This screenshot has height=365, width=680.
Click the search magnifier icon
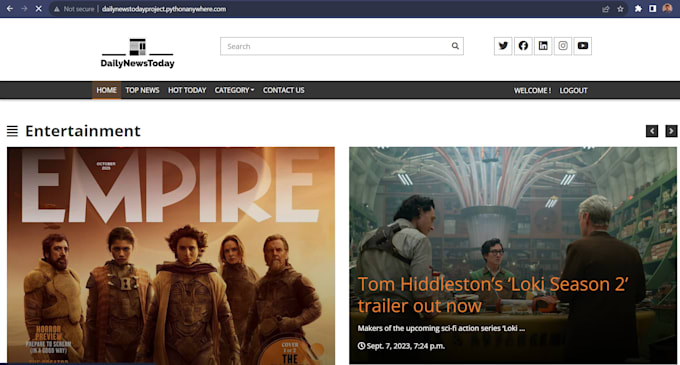[455, 46]
